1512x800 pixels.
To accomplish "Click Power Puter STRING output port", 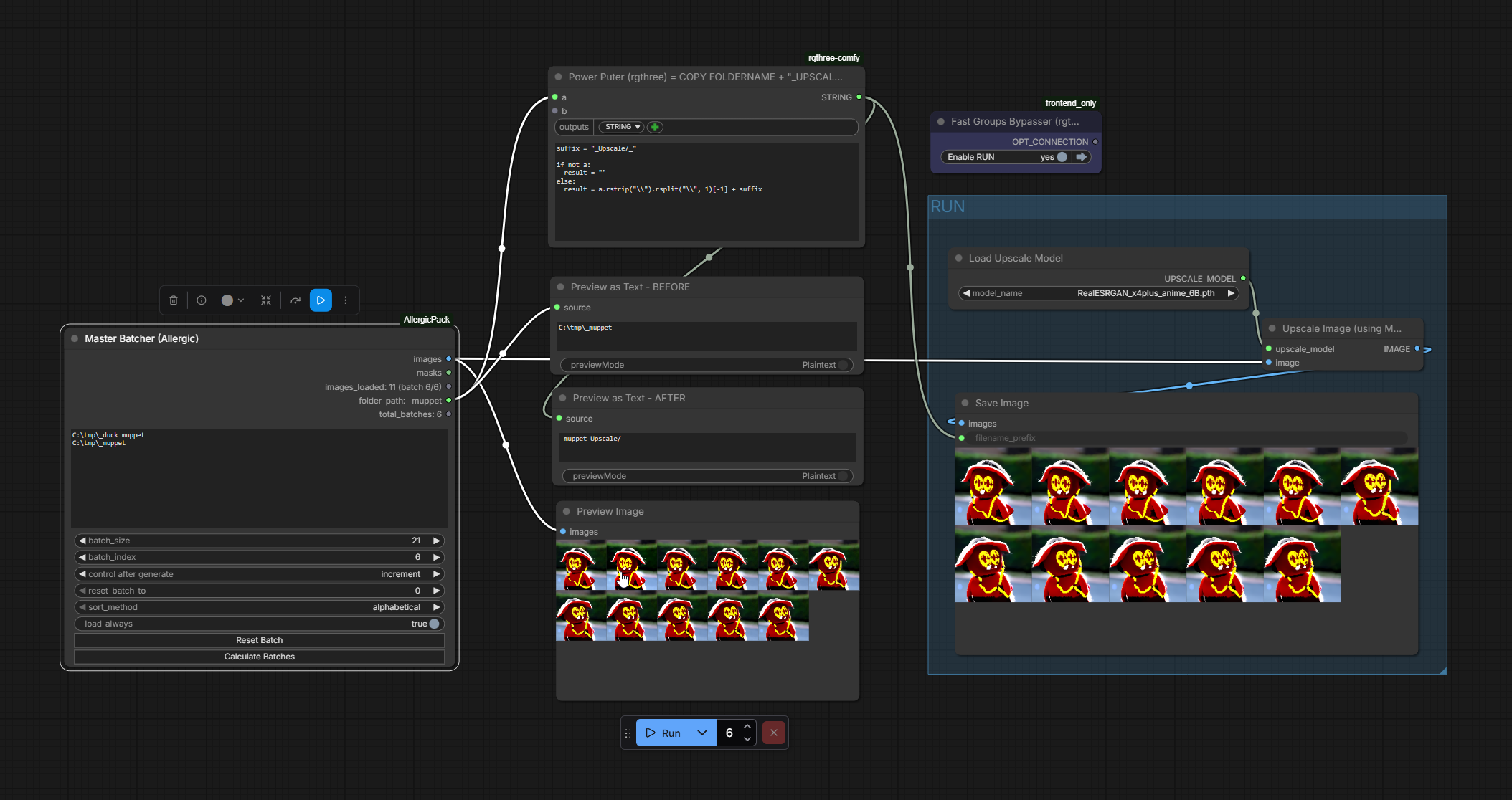I will [x=859, y=97].
